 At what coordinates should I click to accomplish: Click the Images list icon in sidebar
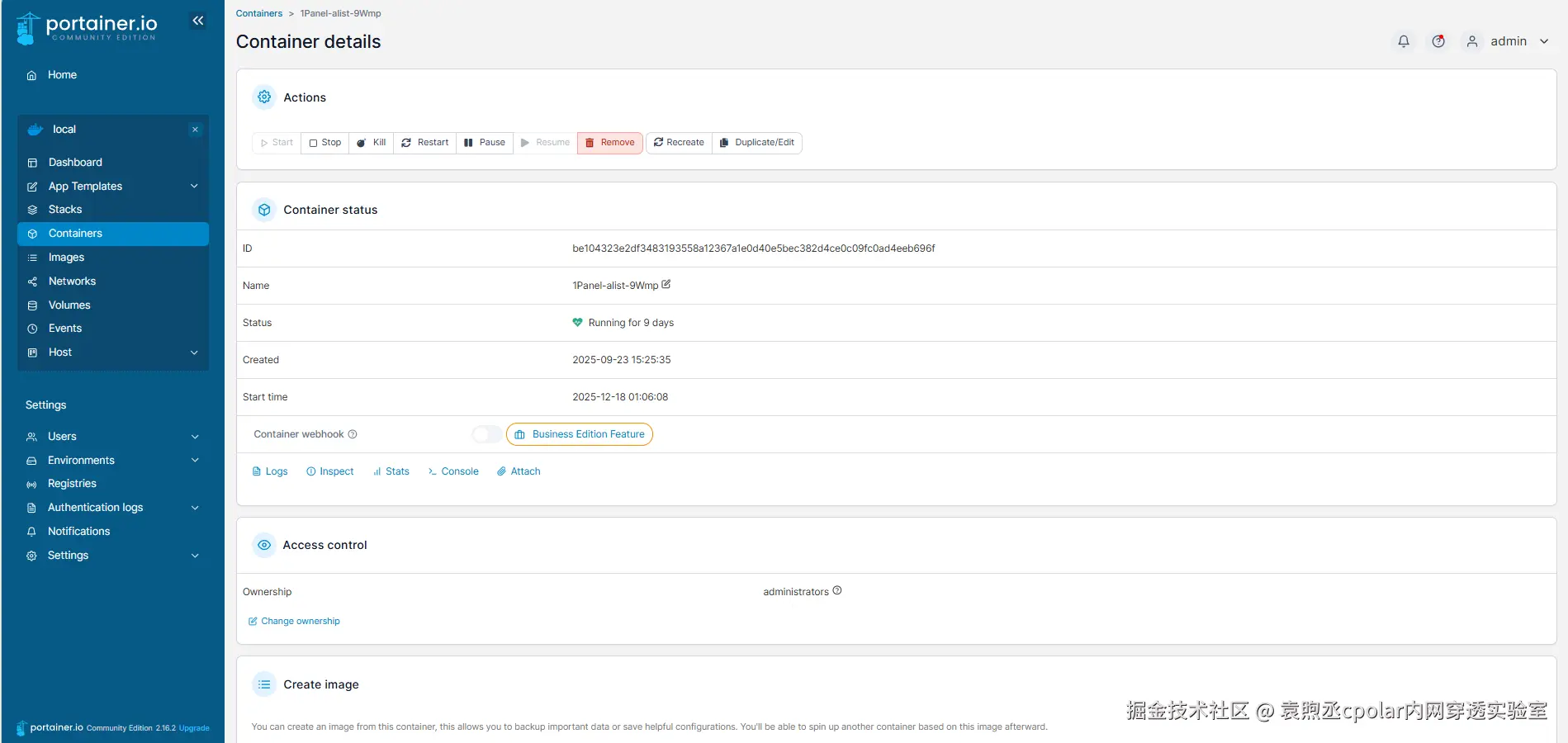pyautogui.click(x=32, y=258)
